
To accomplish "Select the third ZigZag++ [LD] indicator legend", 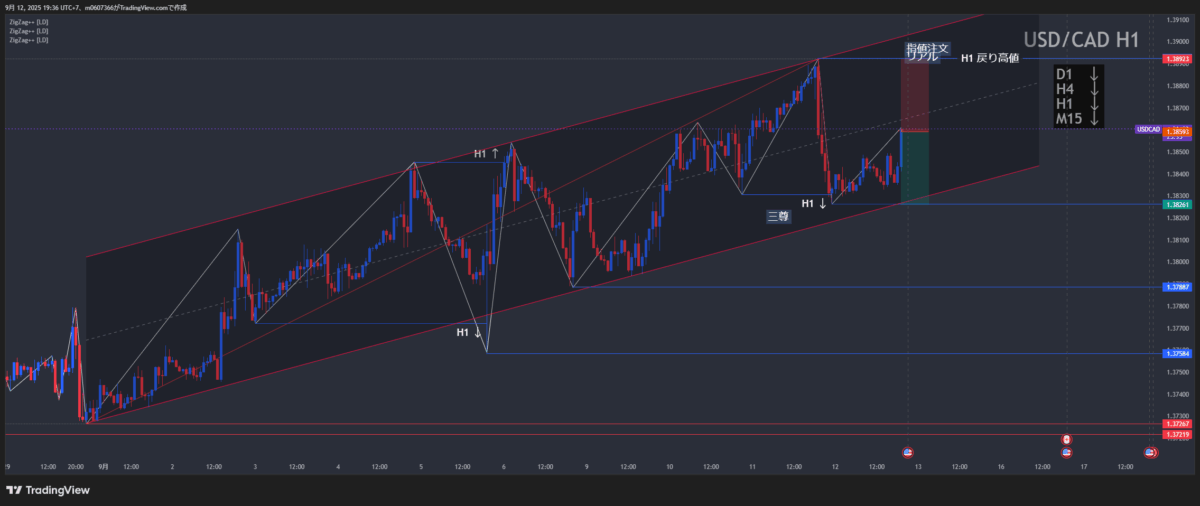I will tap(28, 40).
